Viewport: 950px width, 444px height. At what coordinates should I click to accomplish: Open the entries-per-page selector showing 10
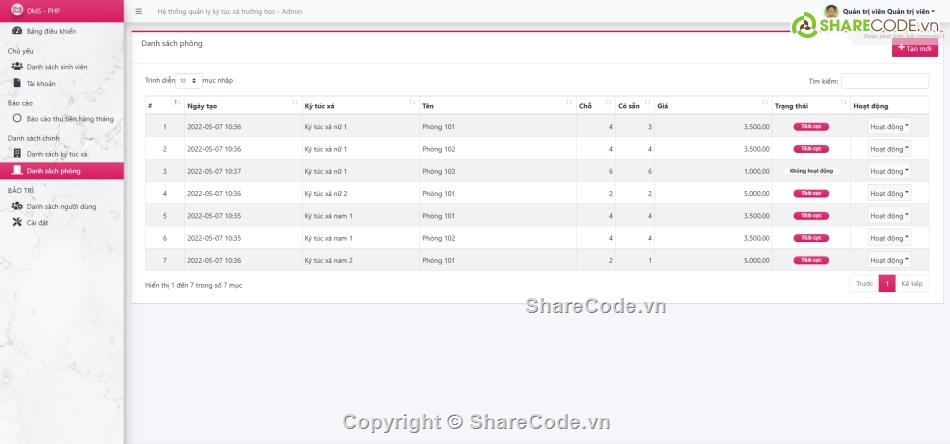coord(188,80)
